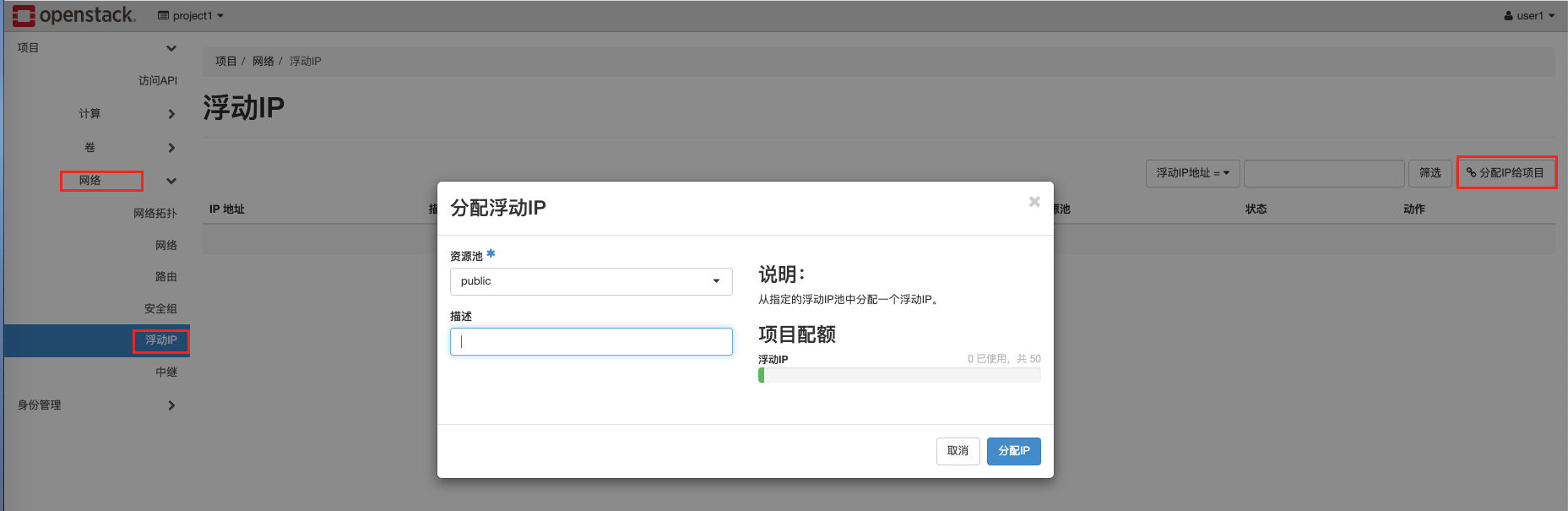Focus the filter text field beside 筛选
The height and width of the screenshot is (511, 1568).
coord(1324,173)
